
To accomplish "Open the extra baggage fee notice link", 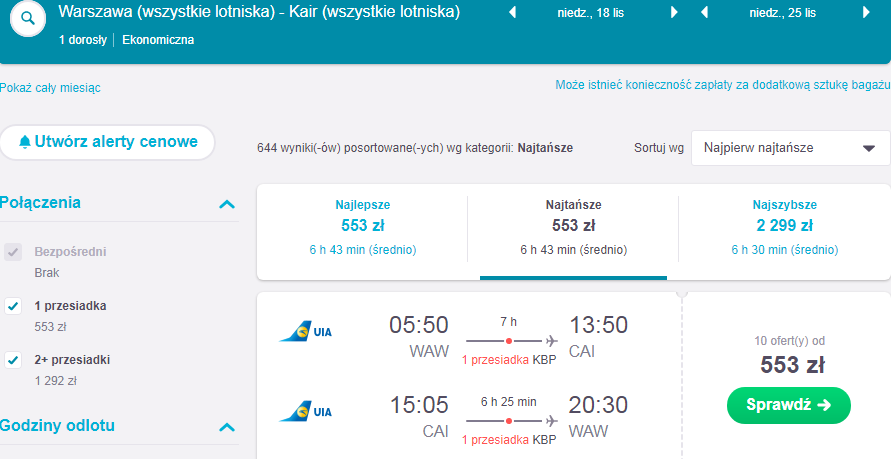I will [722, 85].
